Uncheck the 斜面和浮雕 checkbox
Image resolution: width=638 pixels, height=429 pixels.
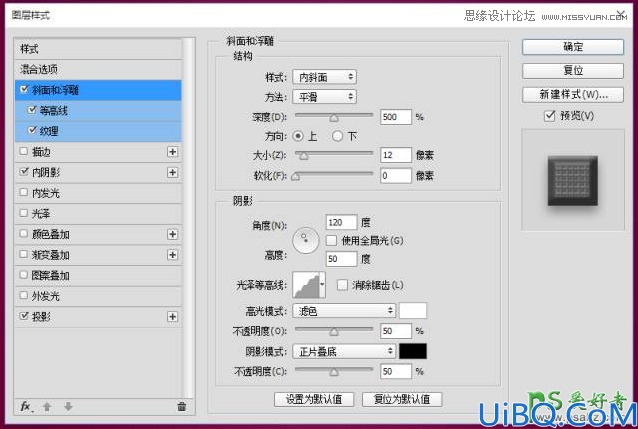(24, 89)
